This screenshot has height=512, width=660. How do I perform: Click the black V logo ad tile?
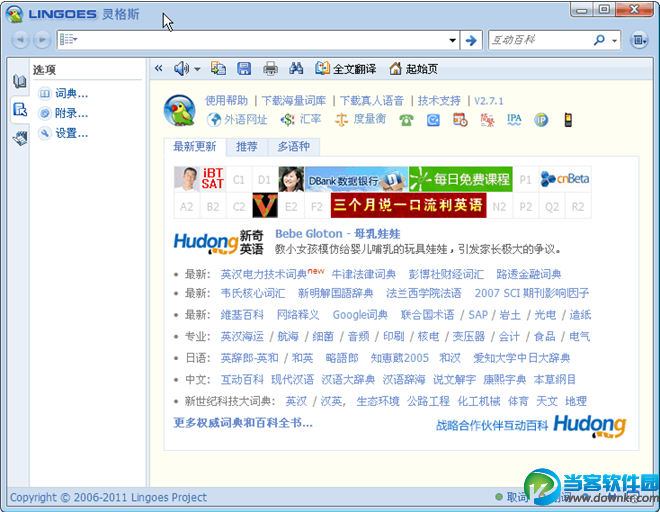[x=265, y=205]
